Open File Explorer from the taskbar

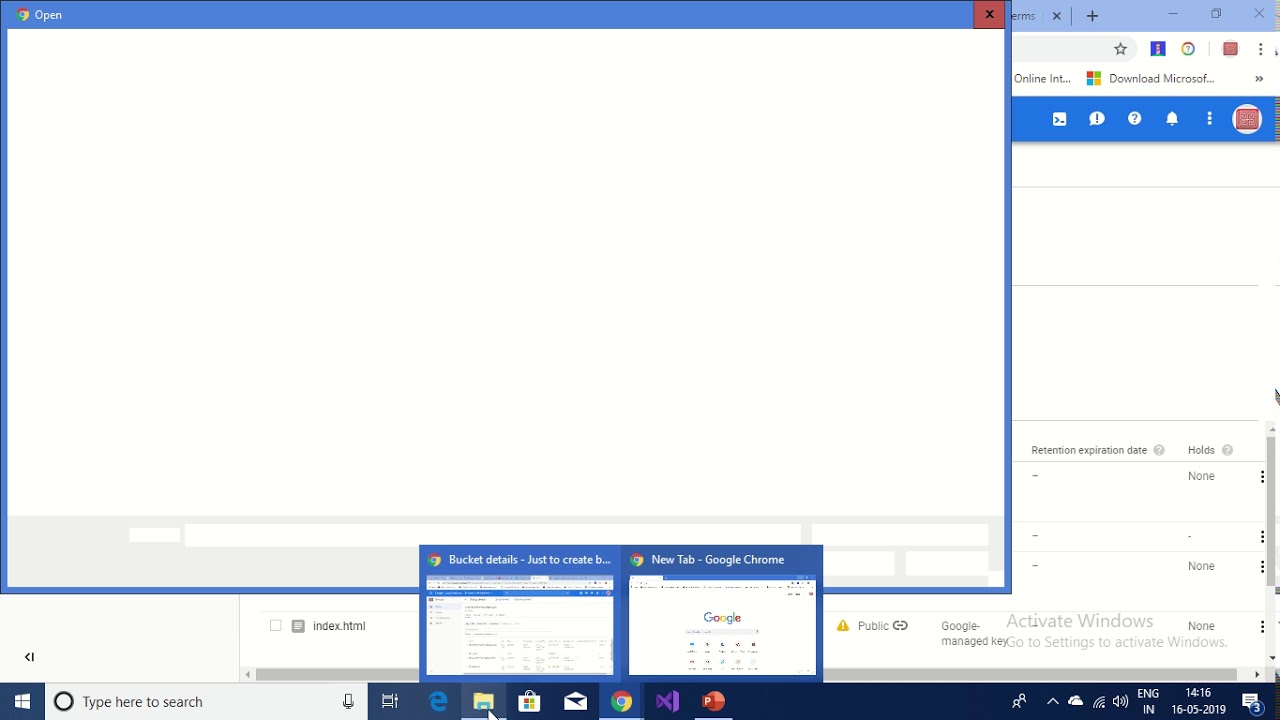coord(483,702)
